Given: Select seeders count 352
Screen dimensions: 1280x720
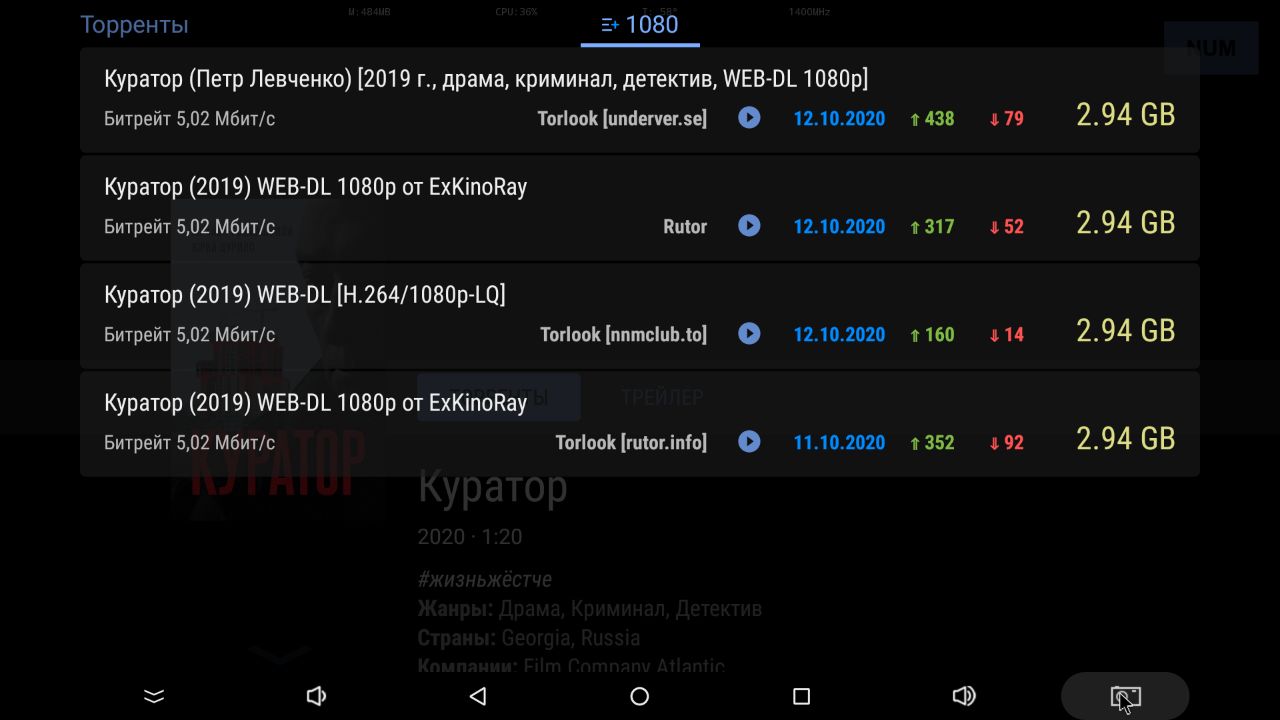Looking at the screenshot, I should coord(932,443).
